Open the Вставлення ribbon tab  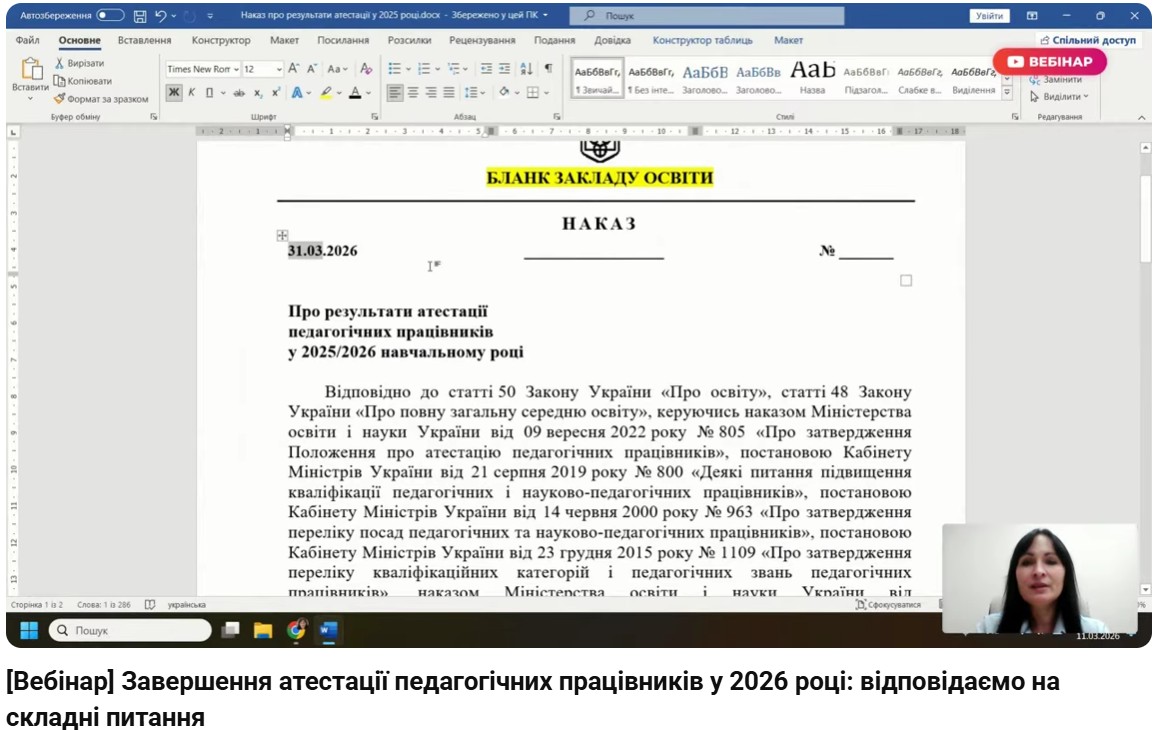click(x=146, y=40)
